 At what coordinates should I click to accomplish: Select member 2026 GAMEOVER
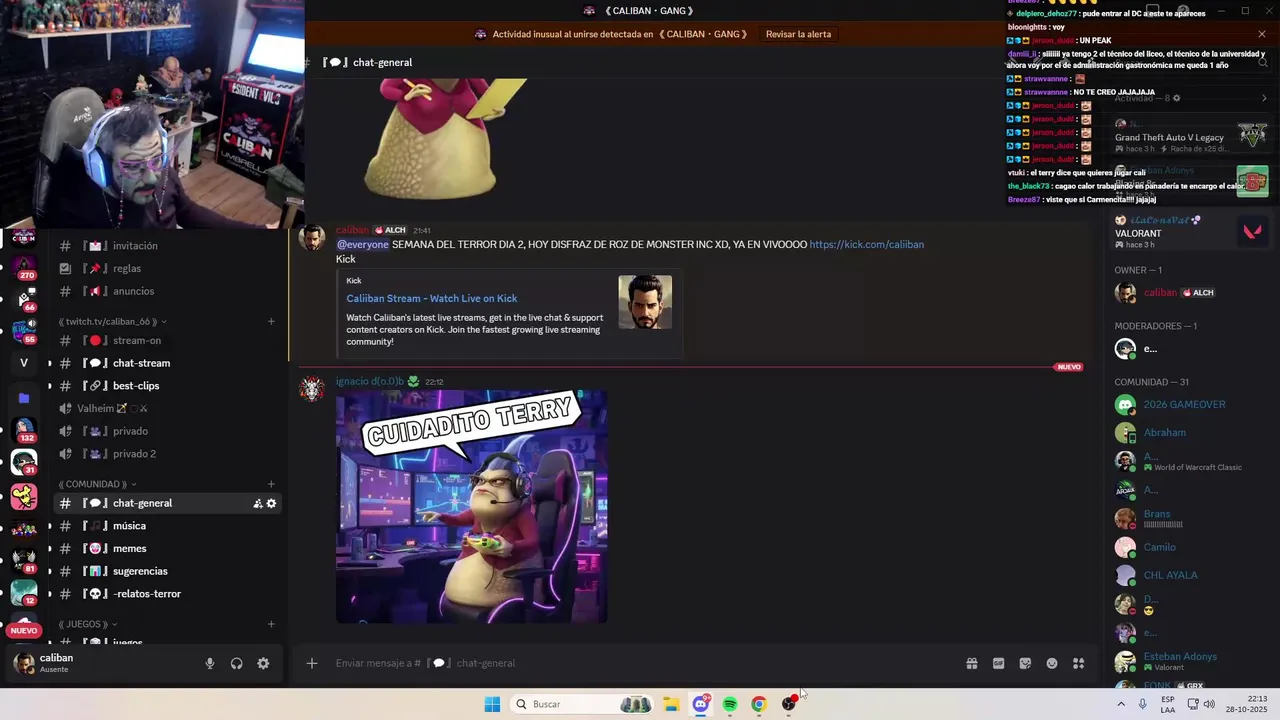click(x=1191, y=405)
